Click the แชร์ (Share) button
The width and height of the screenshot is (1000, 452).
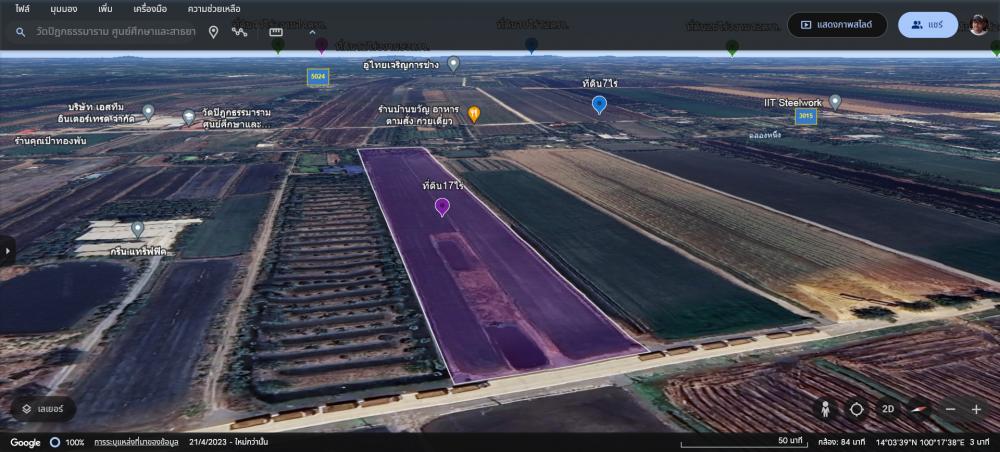[928, 25]
